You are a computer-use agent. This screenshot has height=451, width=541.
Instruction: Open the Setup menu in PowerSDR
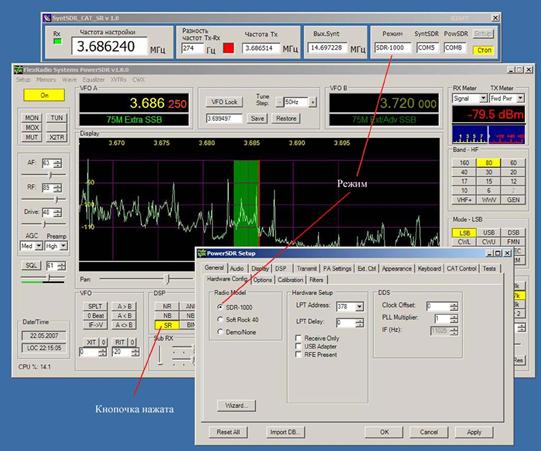click(x=23, y=80)
